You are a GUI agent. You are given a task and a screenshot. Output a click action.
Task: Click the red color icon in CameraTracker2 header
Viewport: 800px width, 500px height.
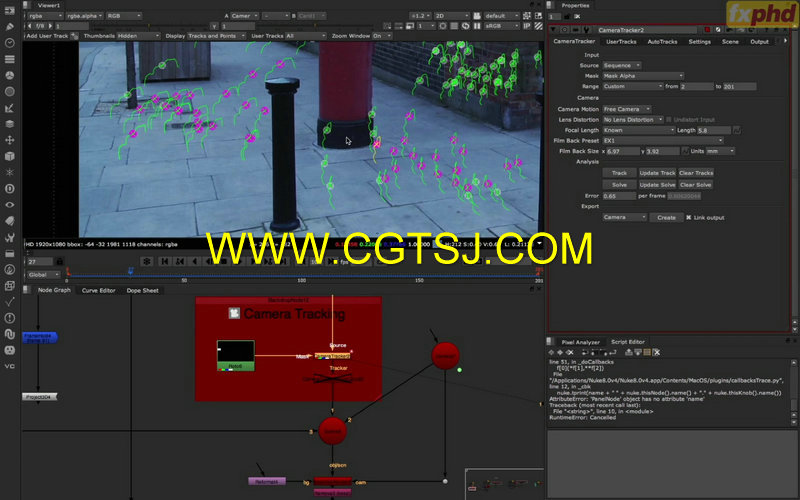707,30
